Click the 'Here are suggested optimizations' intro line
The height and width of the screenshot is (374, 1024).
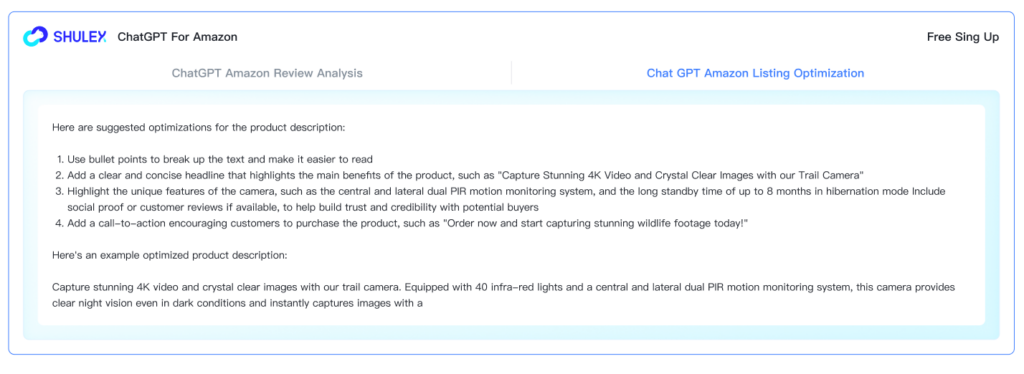[x=199, y=127]
